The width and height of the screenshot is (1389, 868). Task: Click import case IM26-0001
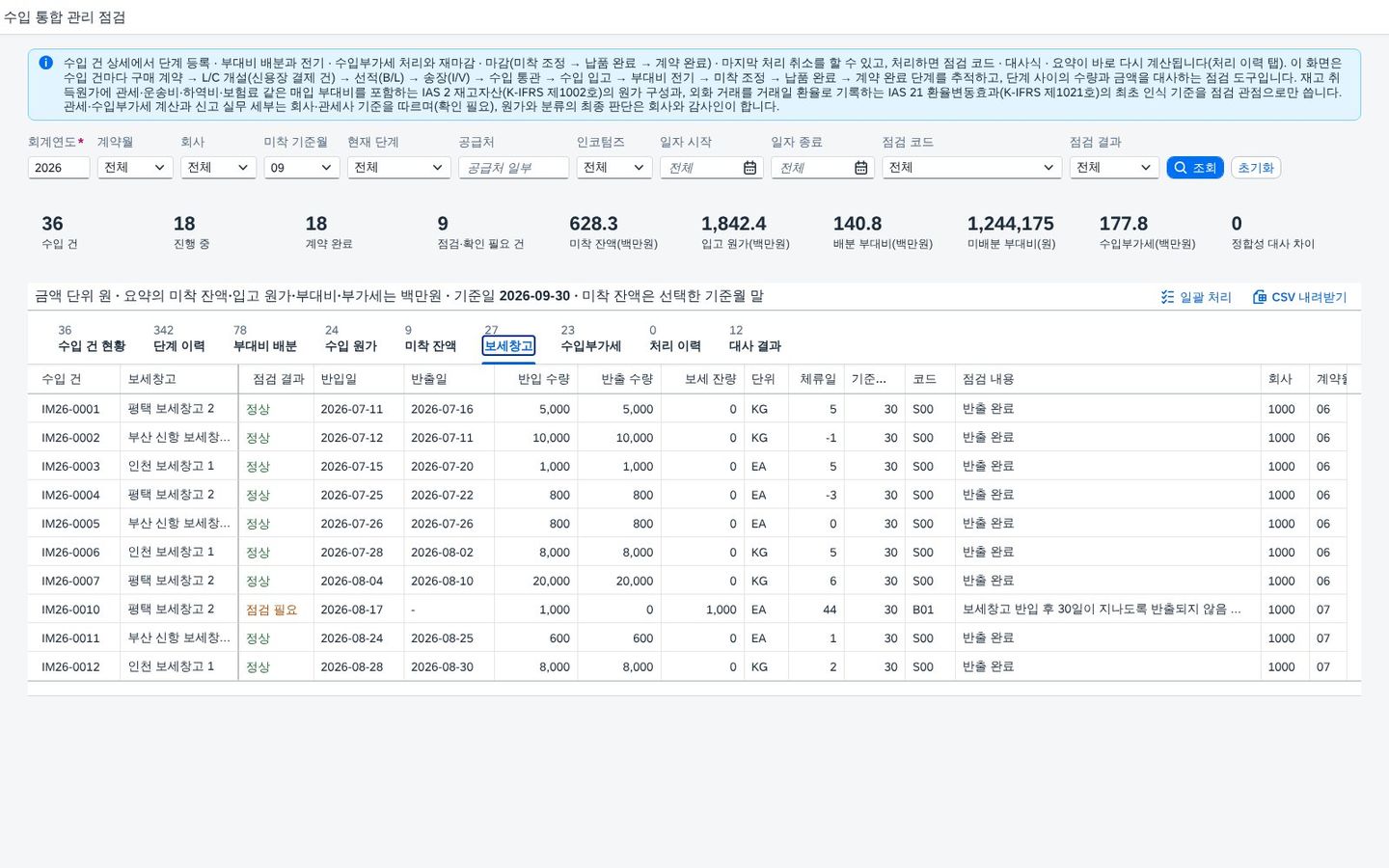(x=70, y=409)
